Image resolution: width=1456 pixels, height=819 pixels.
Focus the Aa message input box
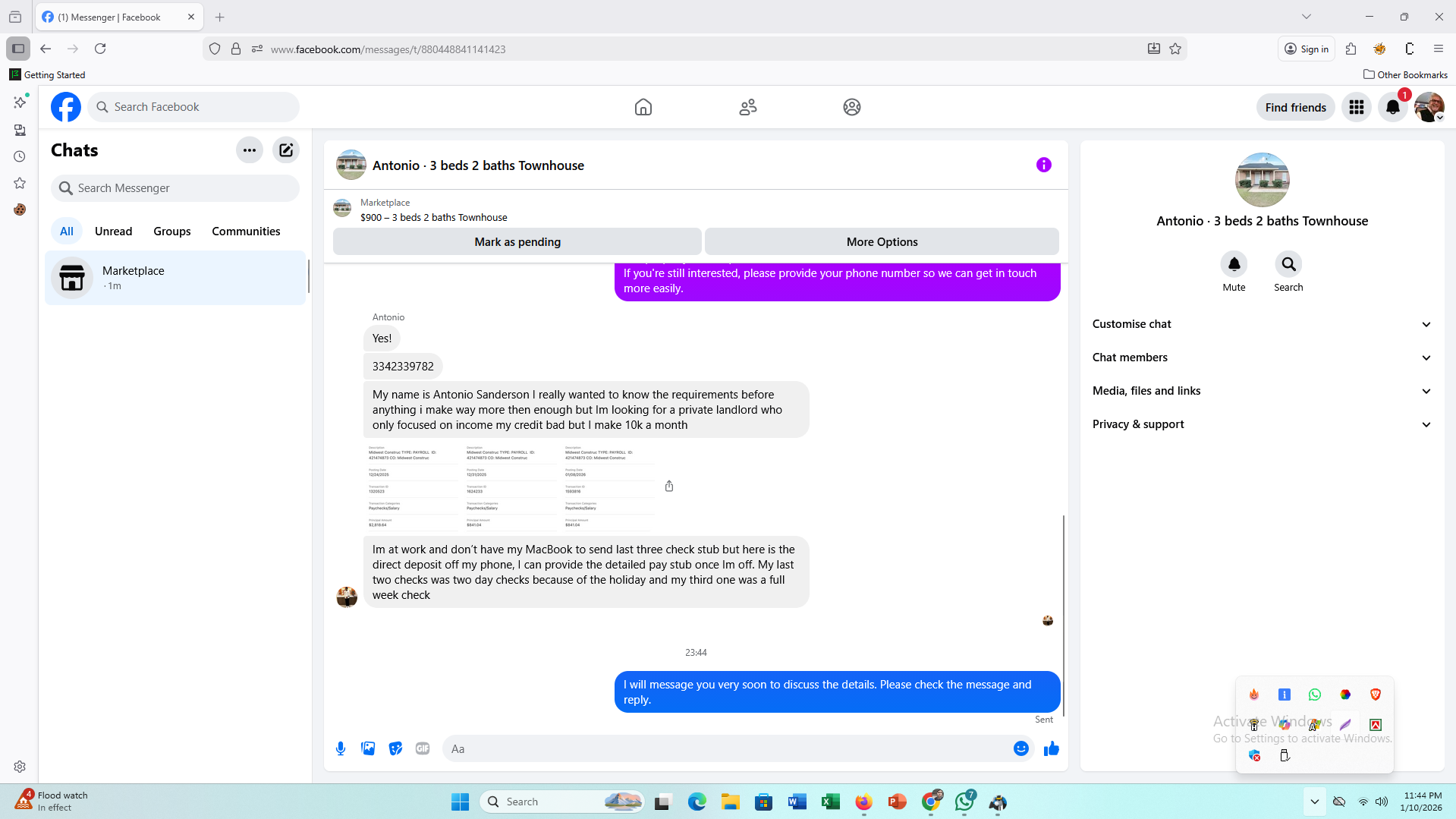727,749
